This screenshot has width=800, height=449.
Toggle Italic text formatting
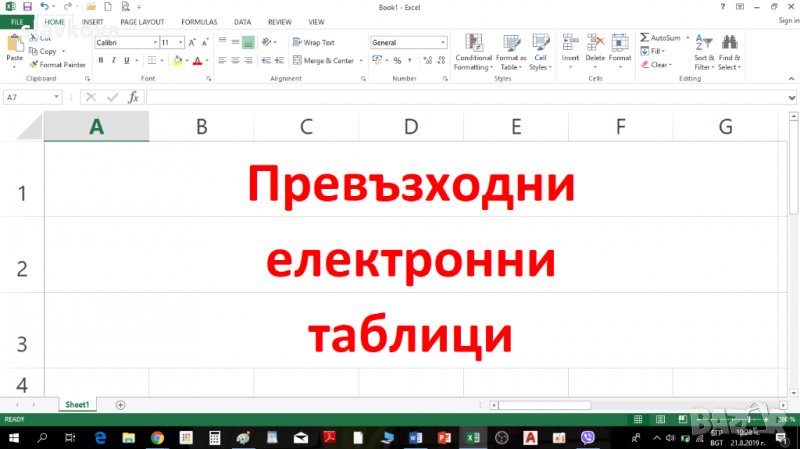(x=112, y=60)
